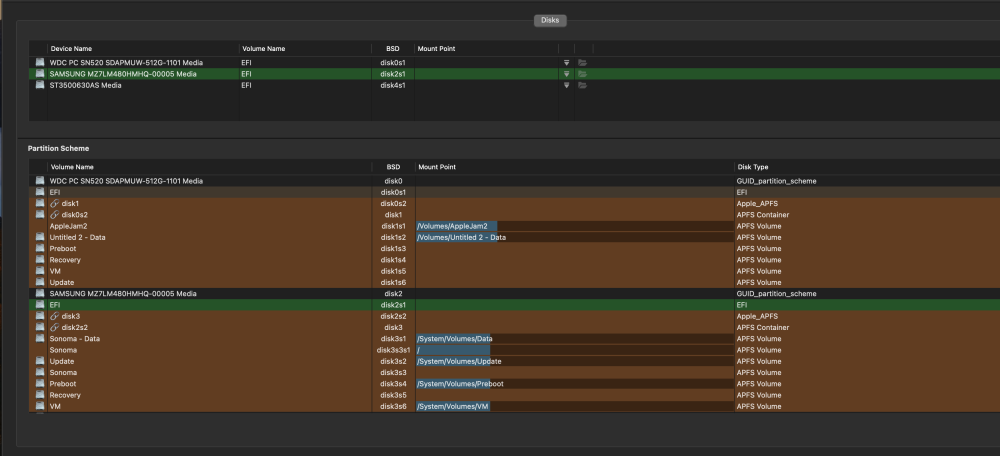Select SAMSUNG MZ7LM480HMHQ-00005 Media in Disks list

(x=514, y=74)
